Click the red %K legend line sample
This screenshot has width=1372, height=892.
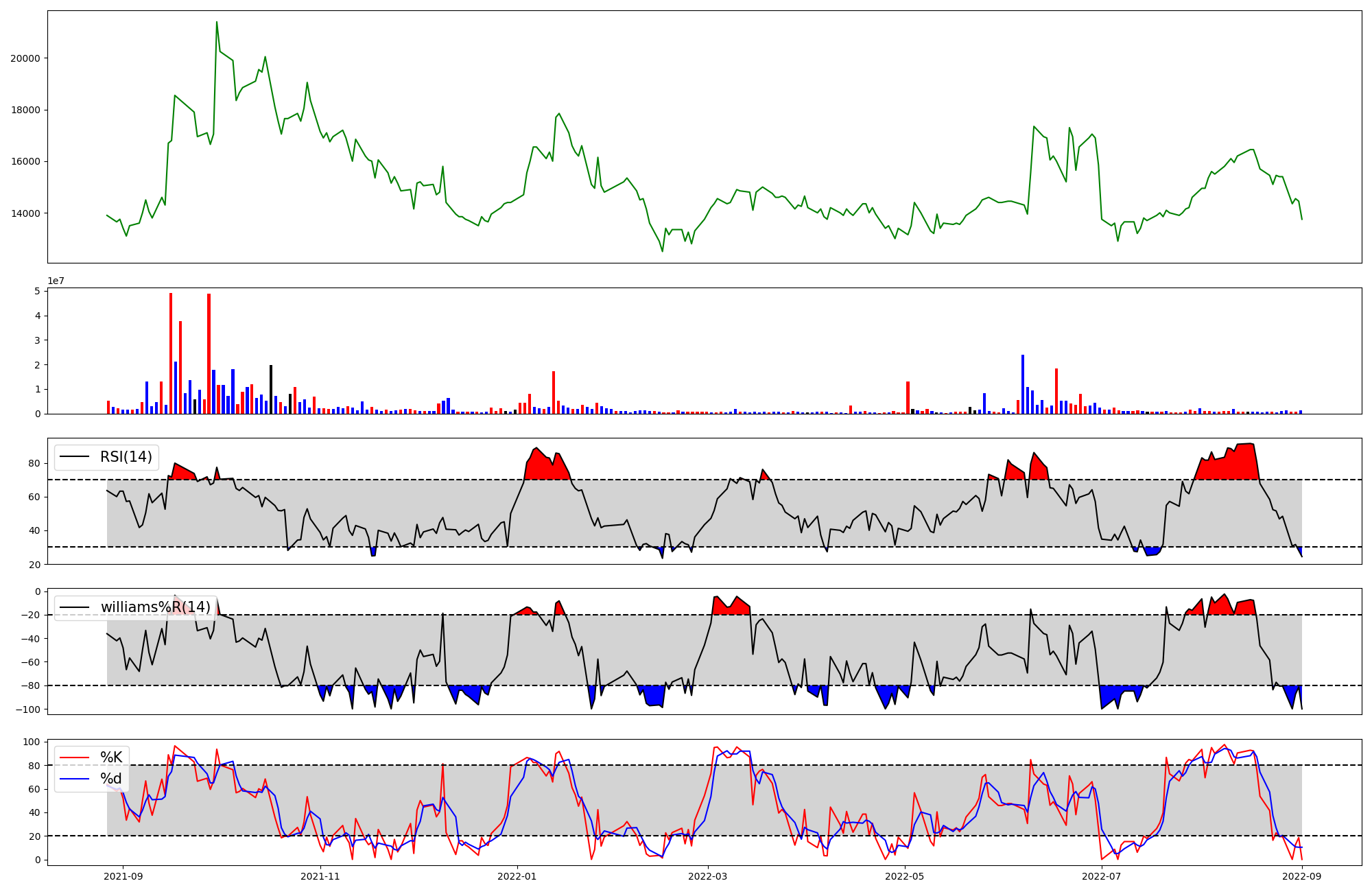(75, 758)
